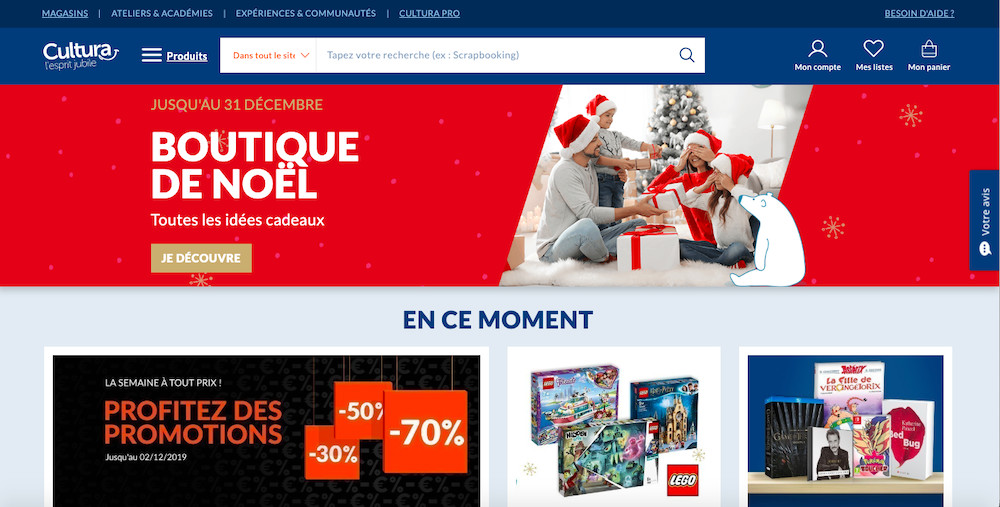Go to Magasins link

pos(65,13)
